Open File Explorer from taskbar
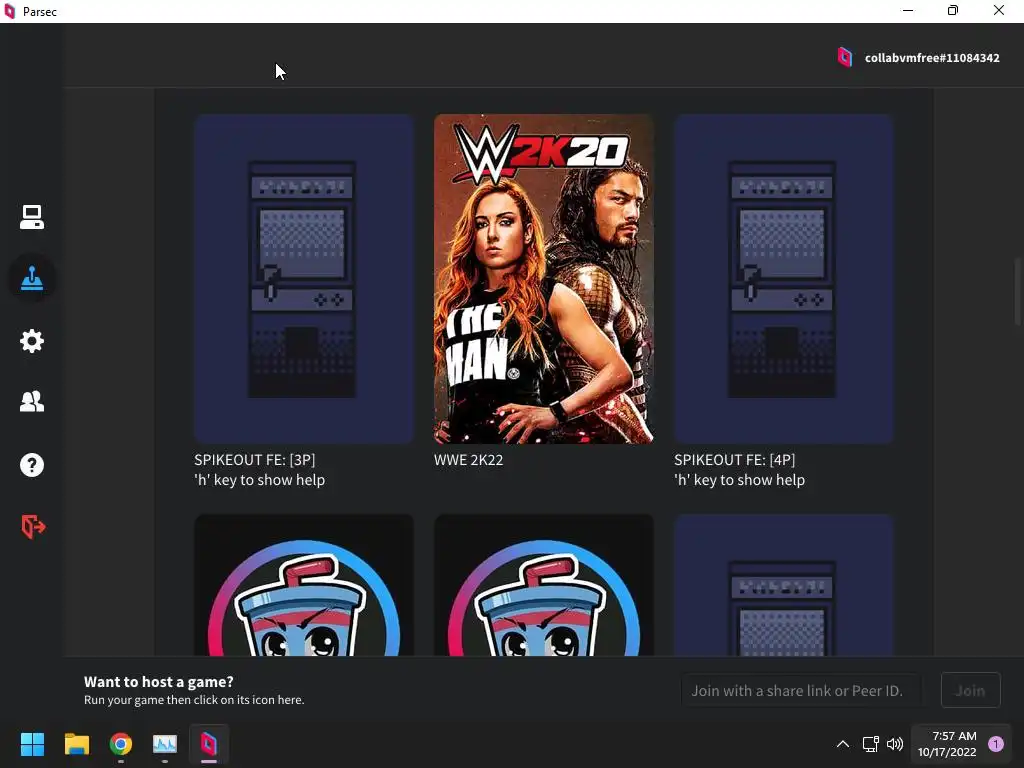The height and width of the screenshot is (768, 1024). pos(77,744)
